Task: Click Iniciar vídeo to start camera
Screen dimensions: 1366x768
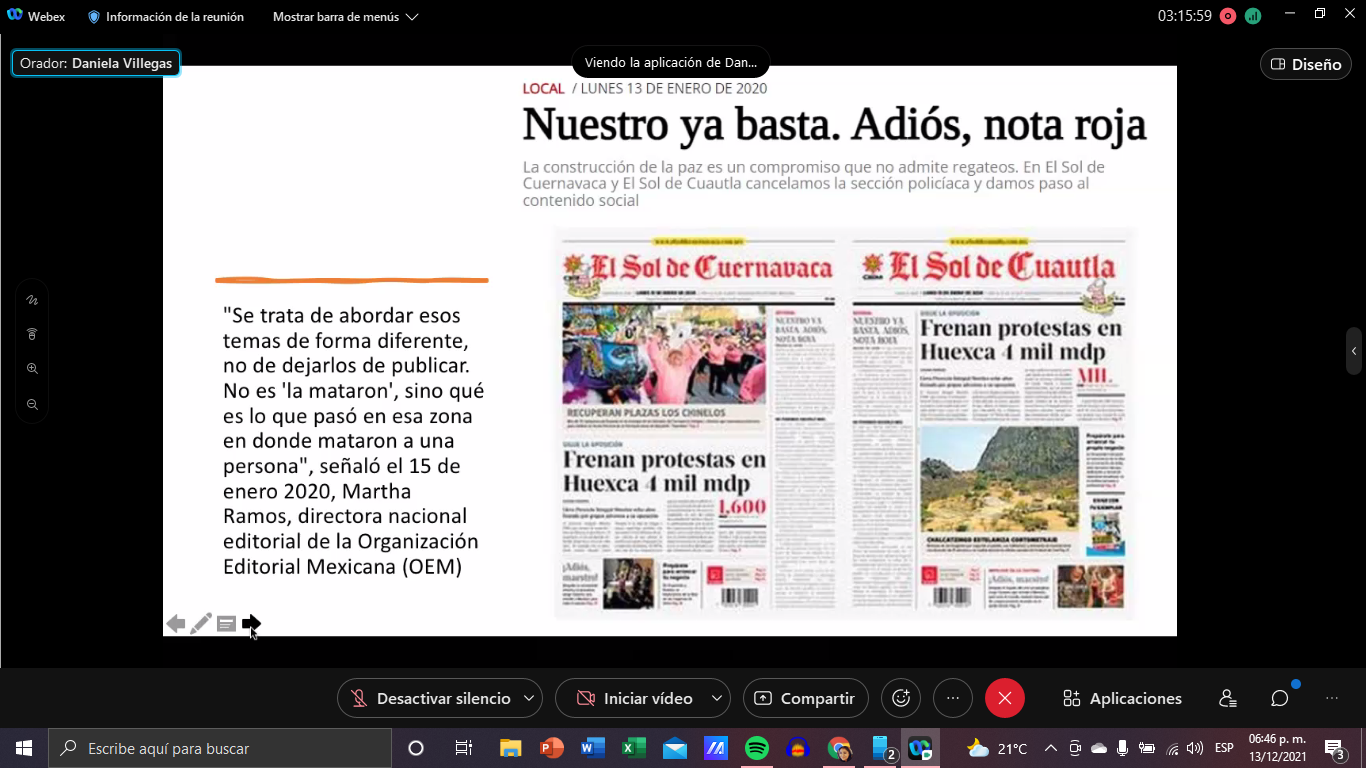Action: click(635, 698)
